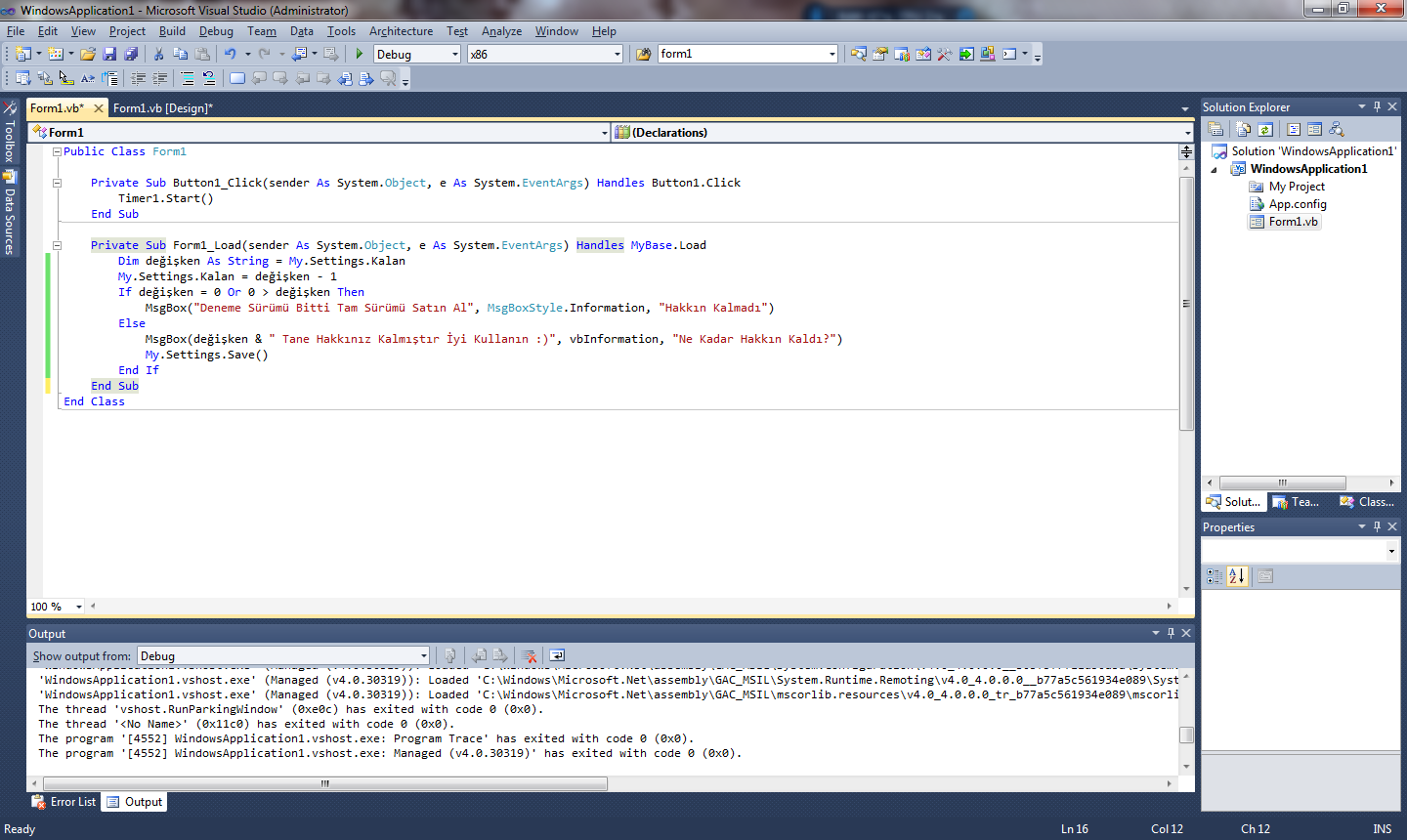Switch to the Error List tab

click(64, 802)
